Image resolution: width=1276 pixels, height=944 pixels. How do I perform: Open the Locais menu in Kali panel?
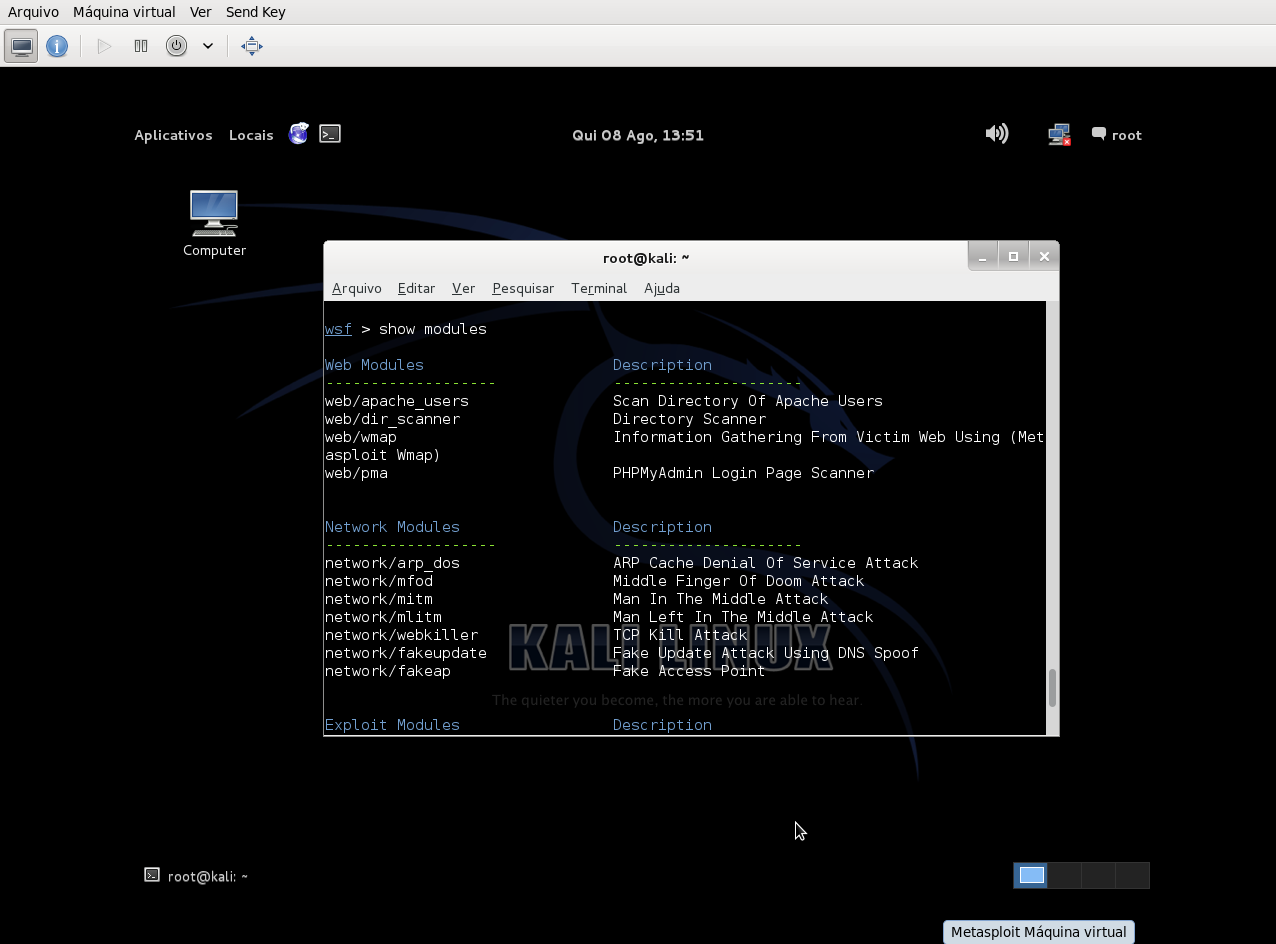click(x=251, y=135)
